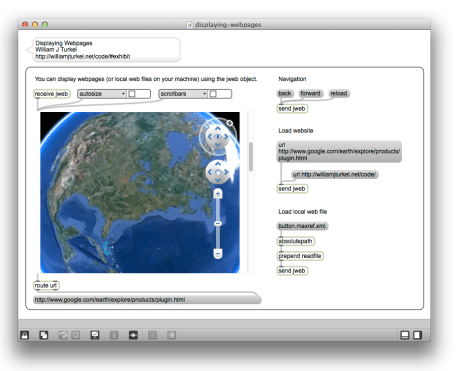Click the bottom-panel layout icon at right

tap(405, 335)
